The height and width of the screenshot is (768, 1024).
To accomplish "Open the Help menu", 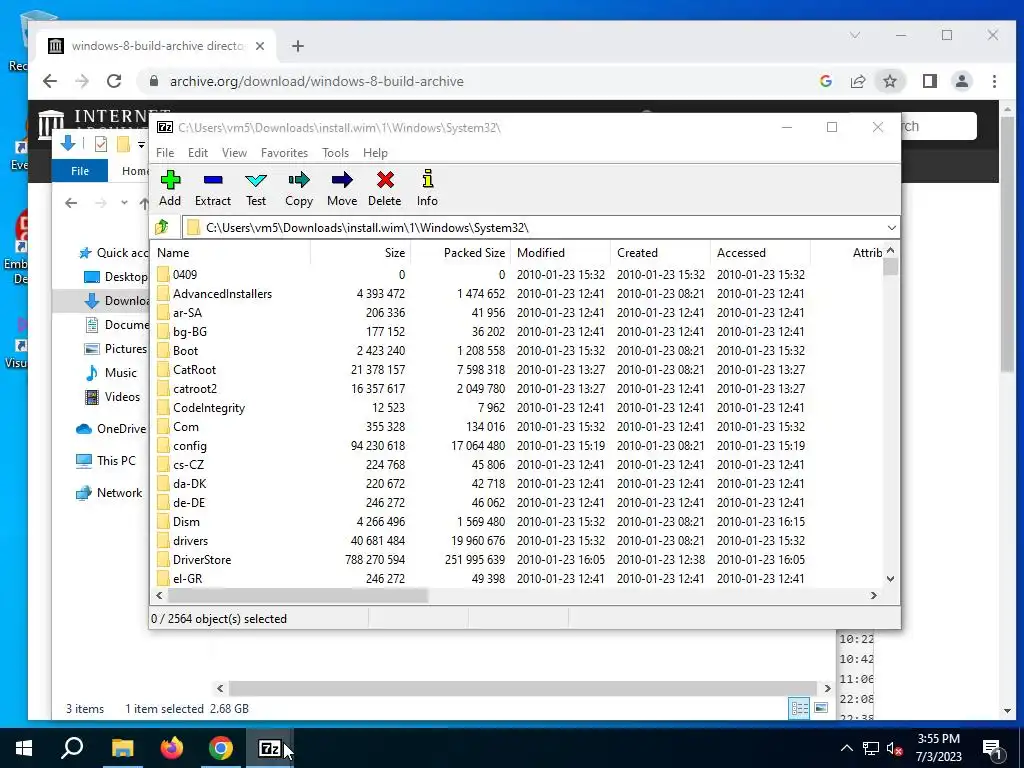I will (x=376, y=153).
